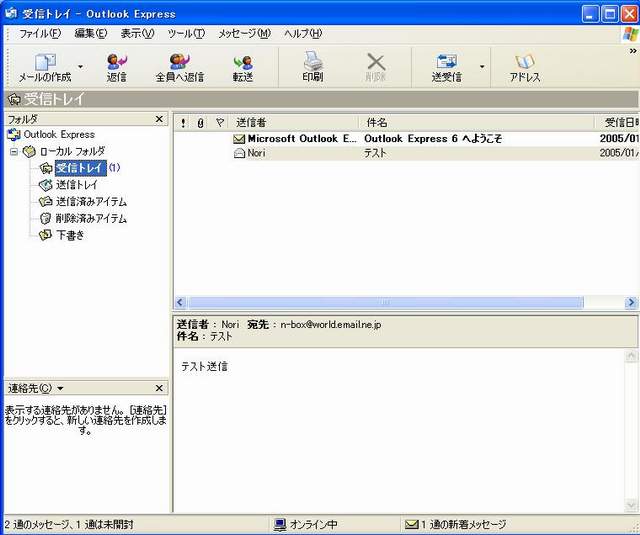Open the メールの作成 dropdown arrow

[80, 67]
